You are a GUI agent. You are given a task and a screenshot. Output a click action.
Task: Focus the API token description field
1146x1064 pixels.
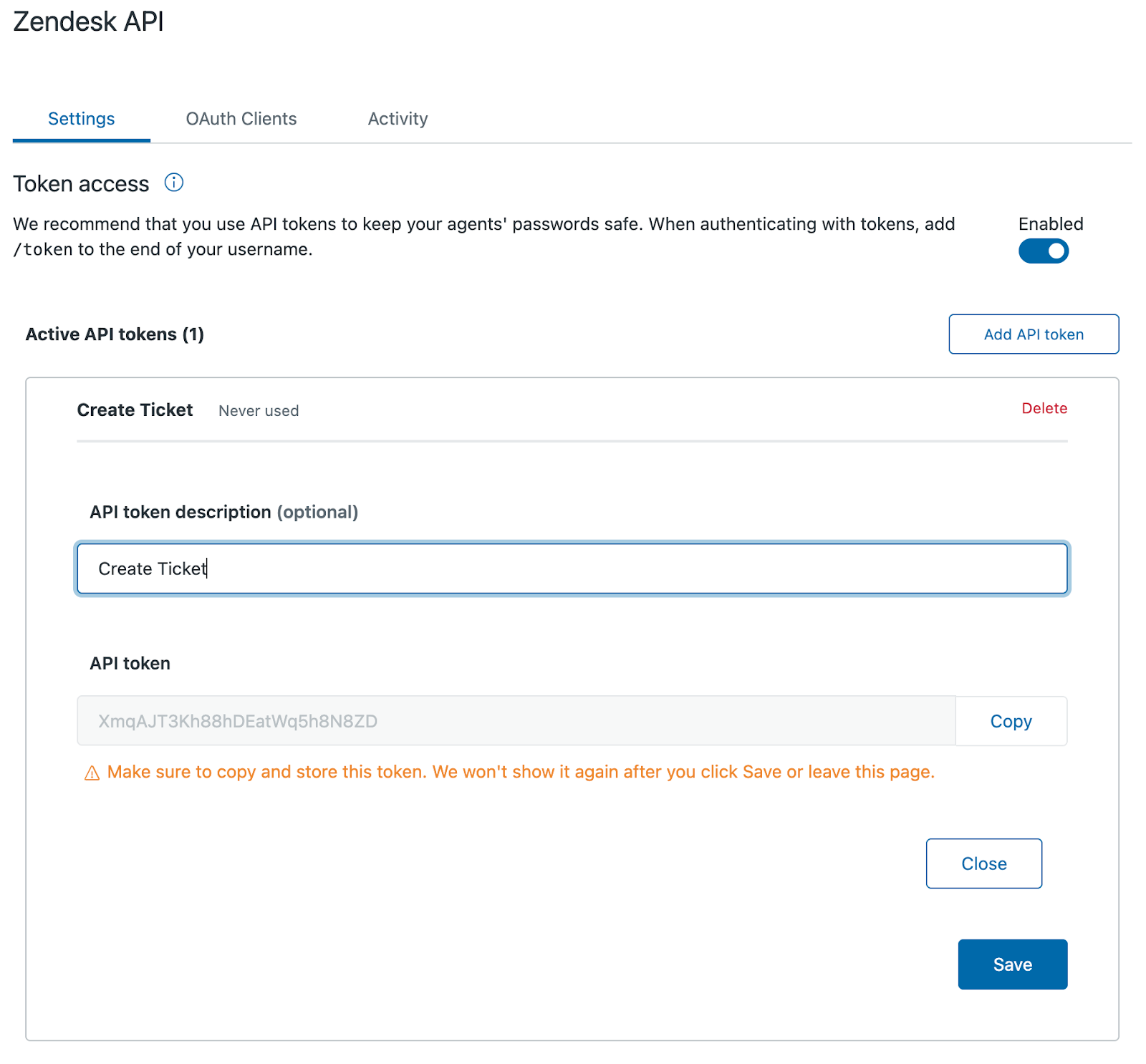click(572, 569)
